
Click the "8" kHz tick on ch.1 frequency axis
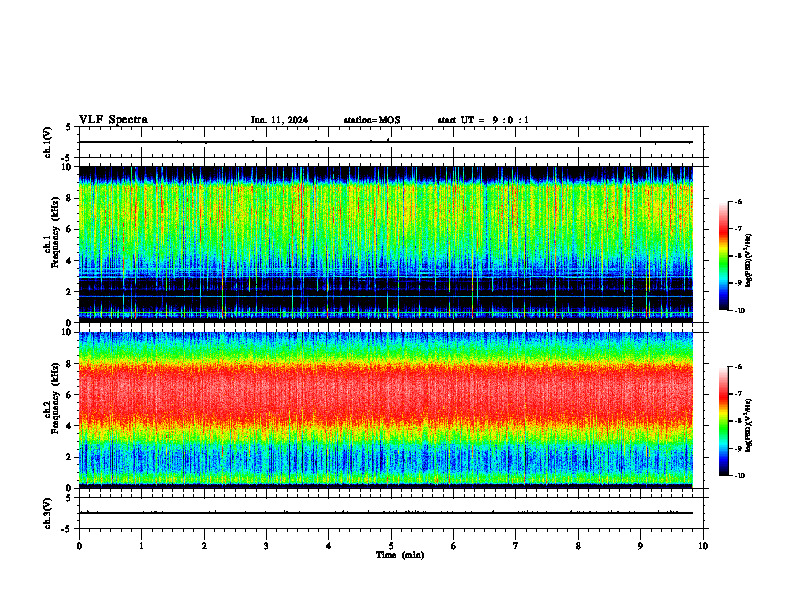click(70, 198)
